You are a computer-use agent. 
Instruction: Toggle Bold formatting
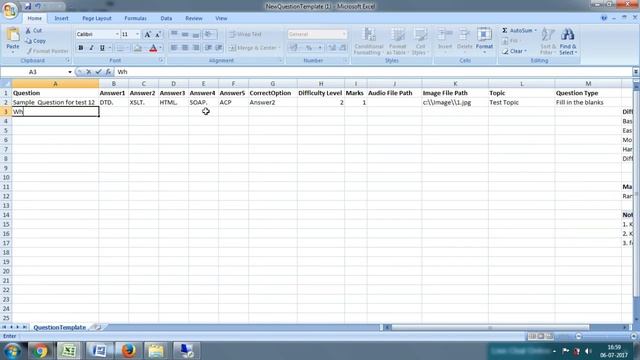click(x=81, y=48)
